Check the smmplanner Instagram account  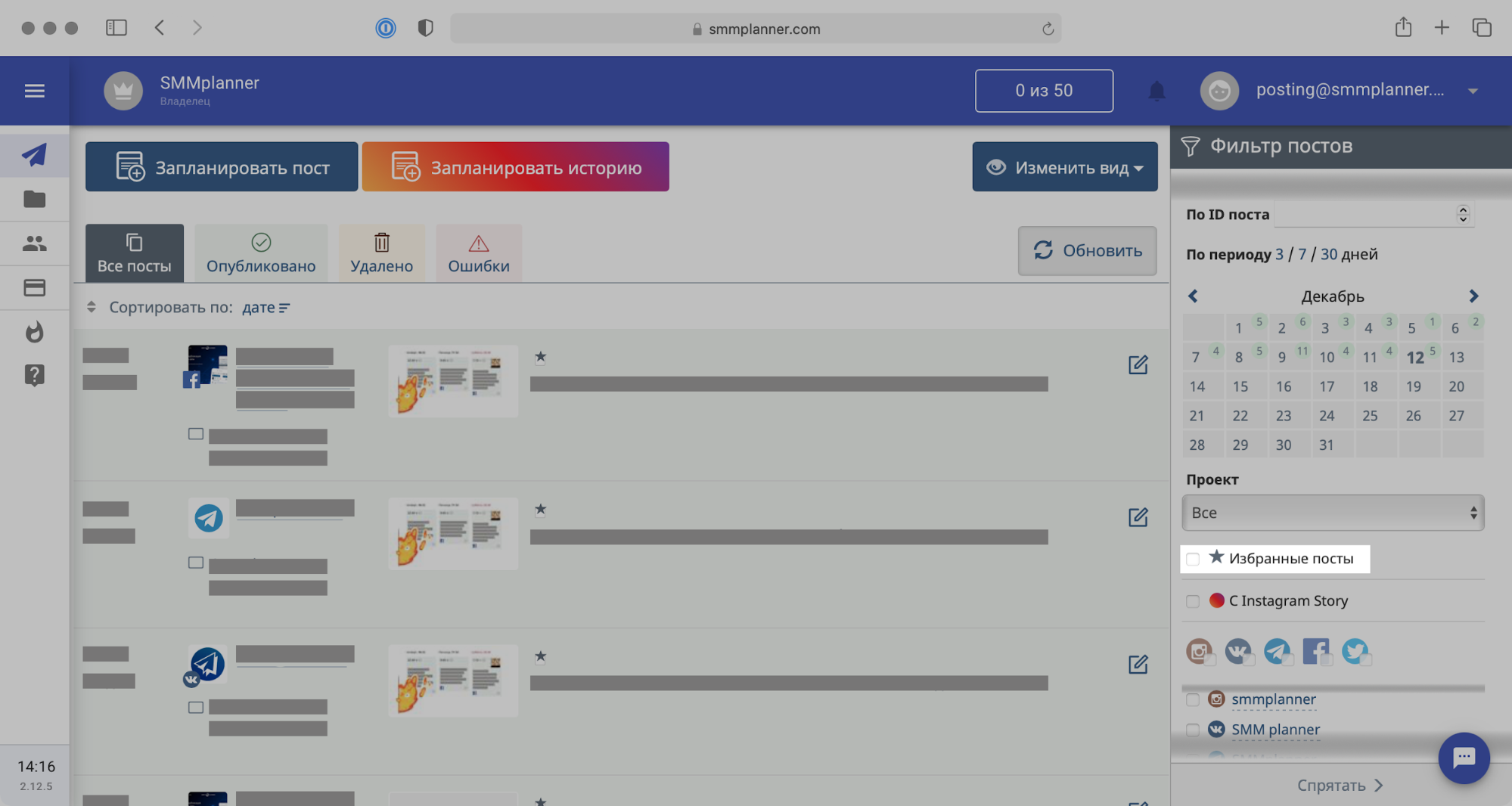coord(1193,699)
